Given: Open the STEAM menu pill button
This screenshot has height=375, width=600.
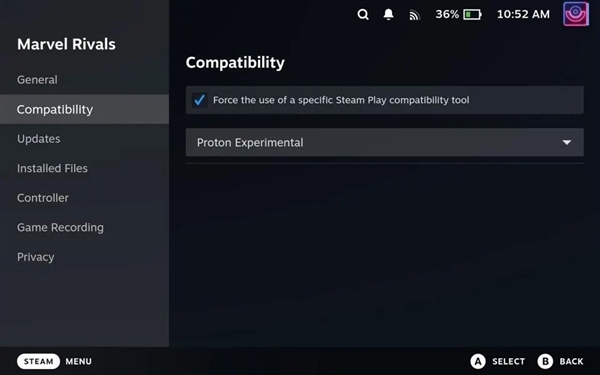Looking at the screenshot, I should (38, 361).
